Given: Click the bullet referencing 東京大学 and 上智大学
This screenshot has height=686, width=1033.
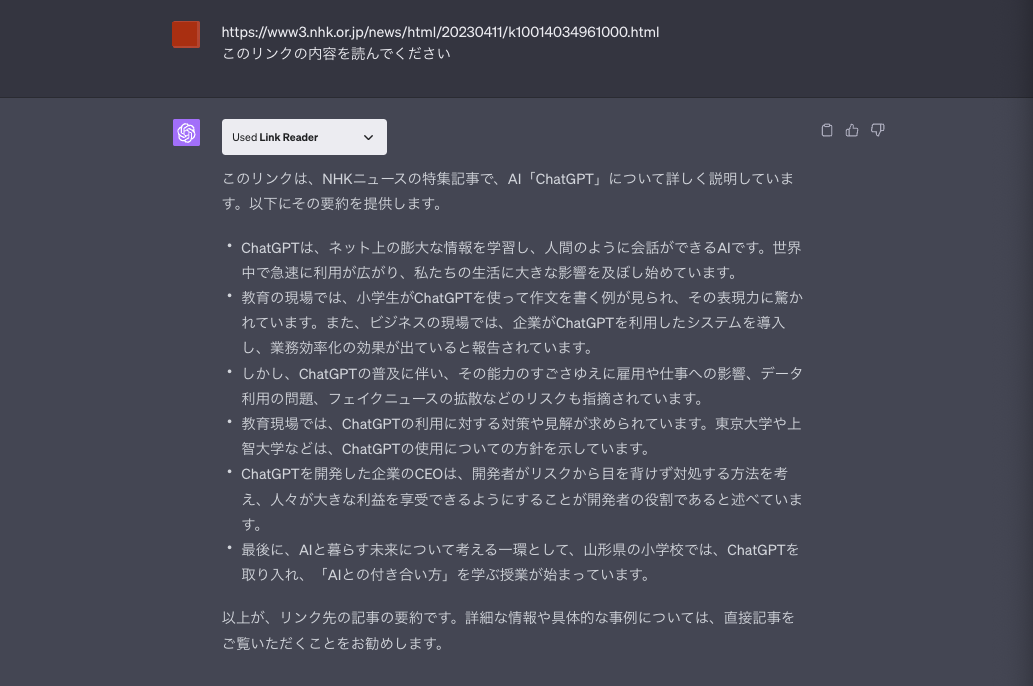Looking at the screenshot, I should pos(520,436).
